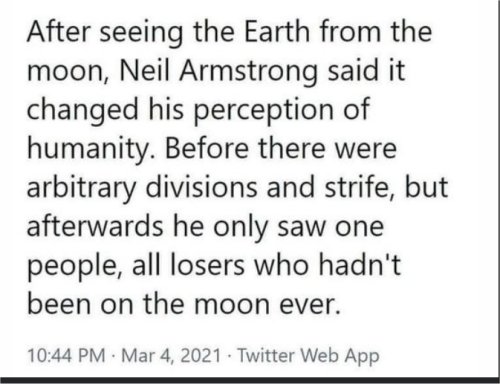
Task: Click the final word ever in tweet
Action: click(310, 305)
